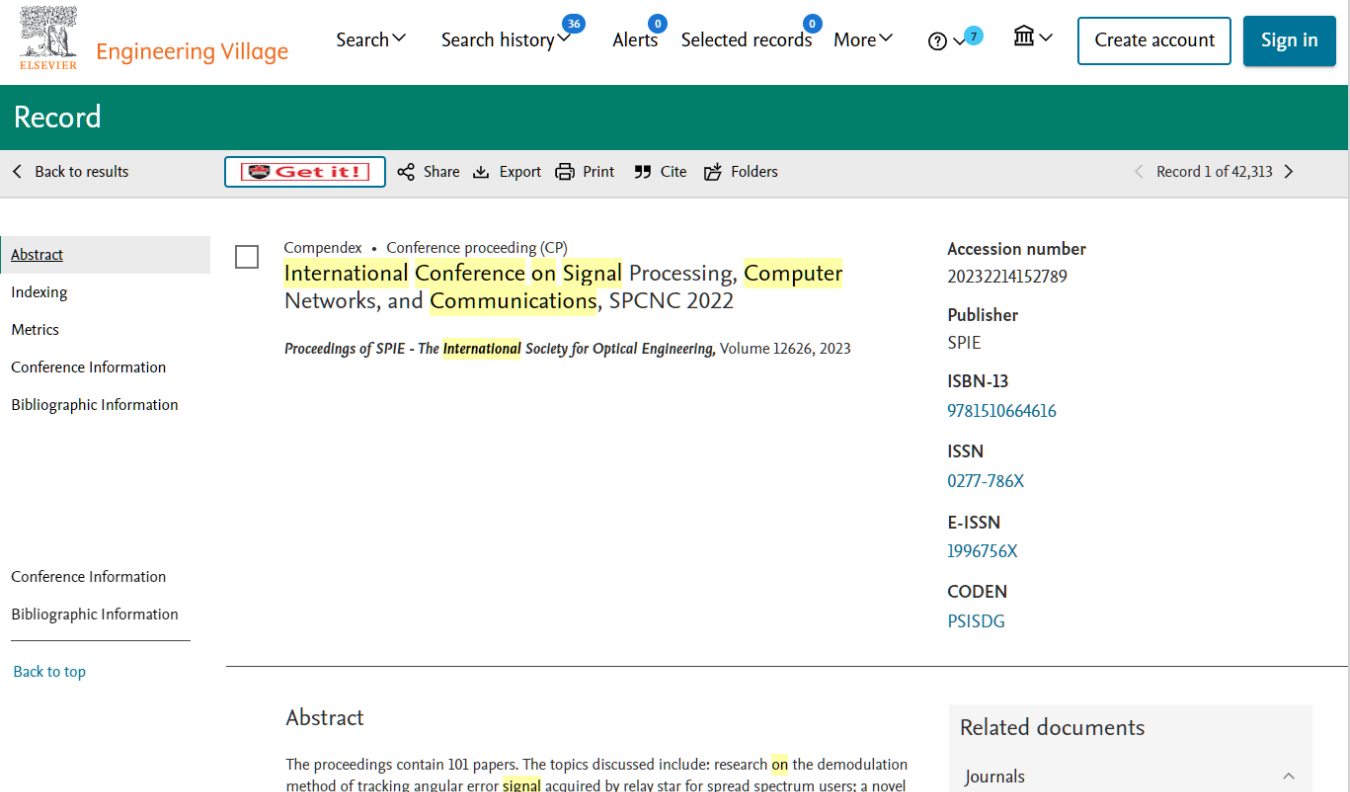Image resolution: width=1350 pixels, height=792 pixels.
Task: Click the publisher value SPIE
Action: click(964, 343)
